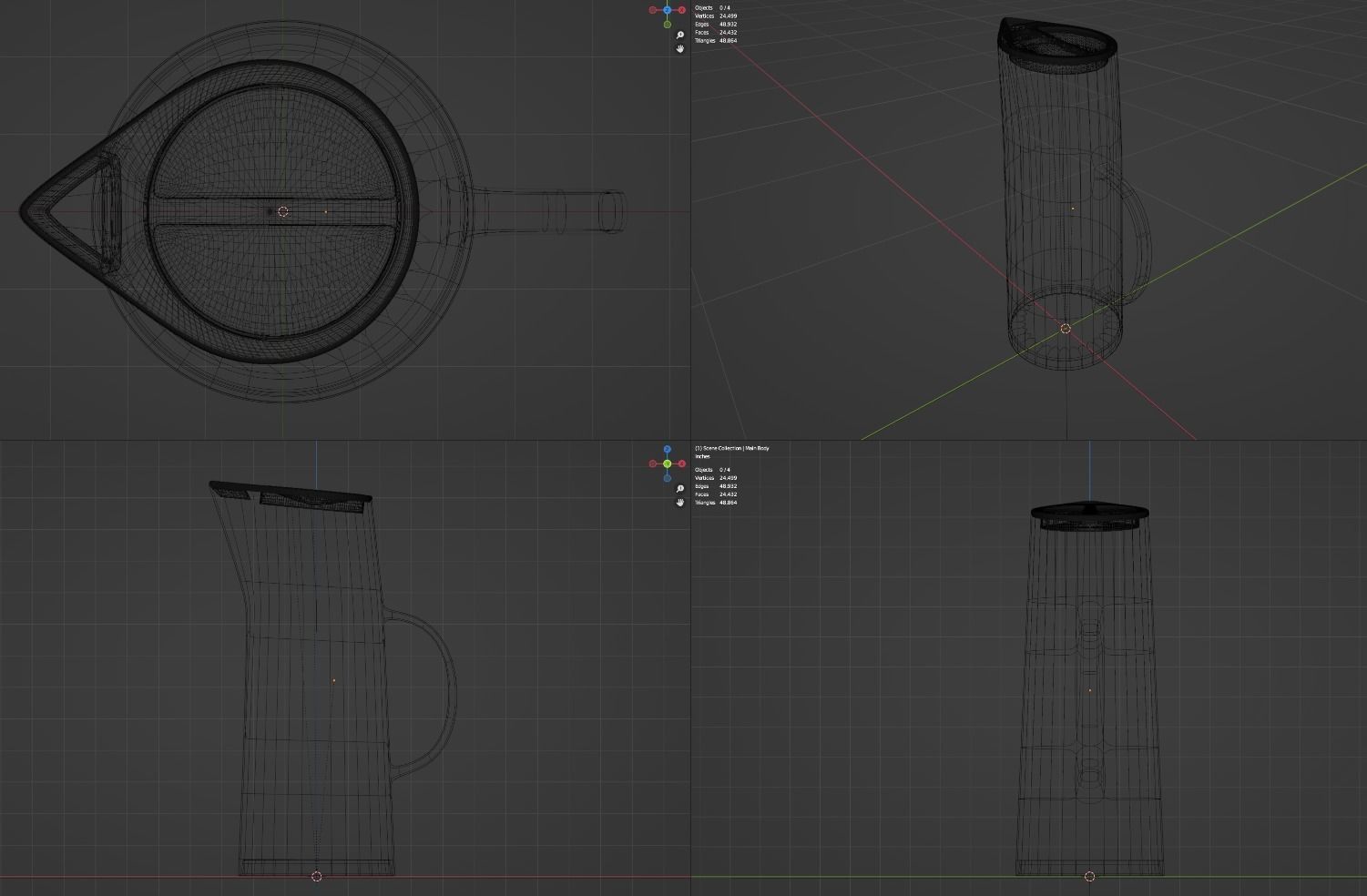Click negative X axis circle on top-view gizmo
The width and height of the screenshot is (1367, 896).
pos(652,10)
